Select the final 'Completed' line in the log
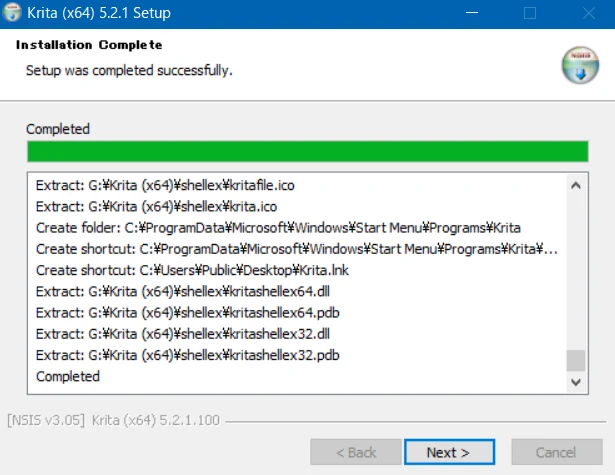The width and height of the screenshot is (615, 475). [68, 377]
